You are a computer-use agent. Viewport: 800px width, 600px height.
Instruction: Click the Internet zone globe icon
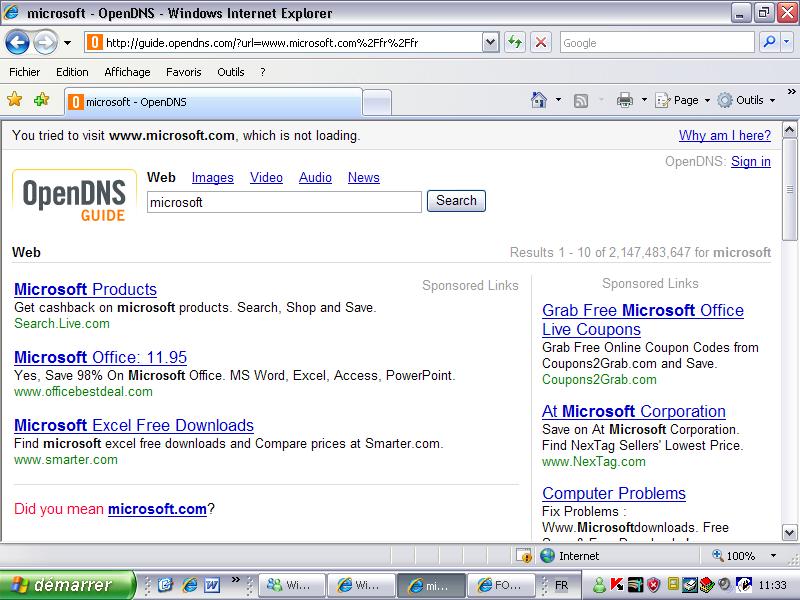point(547,556)
